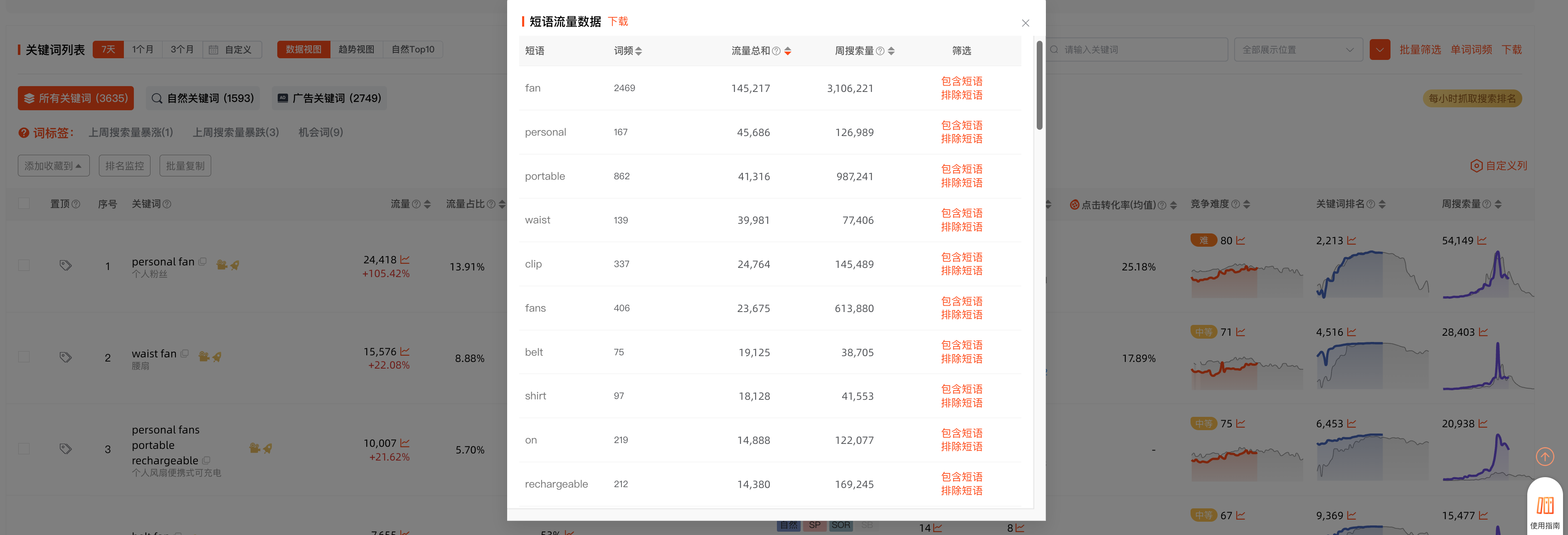Click 包含短语 for the fans row
1568x535 pixels.
tap(961, 301)
